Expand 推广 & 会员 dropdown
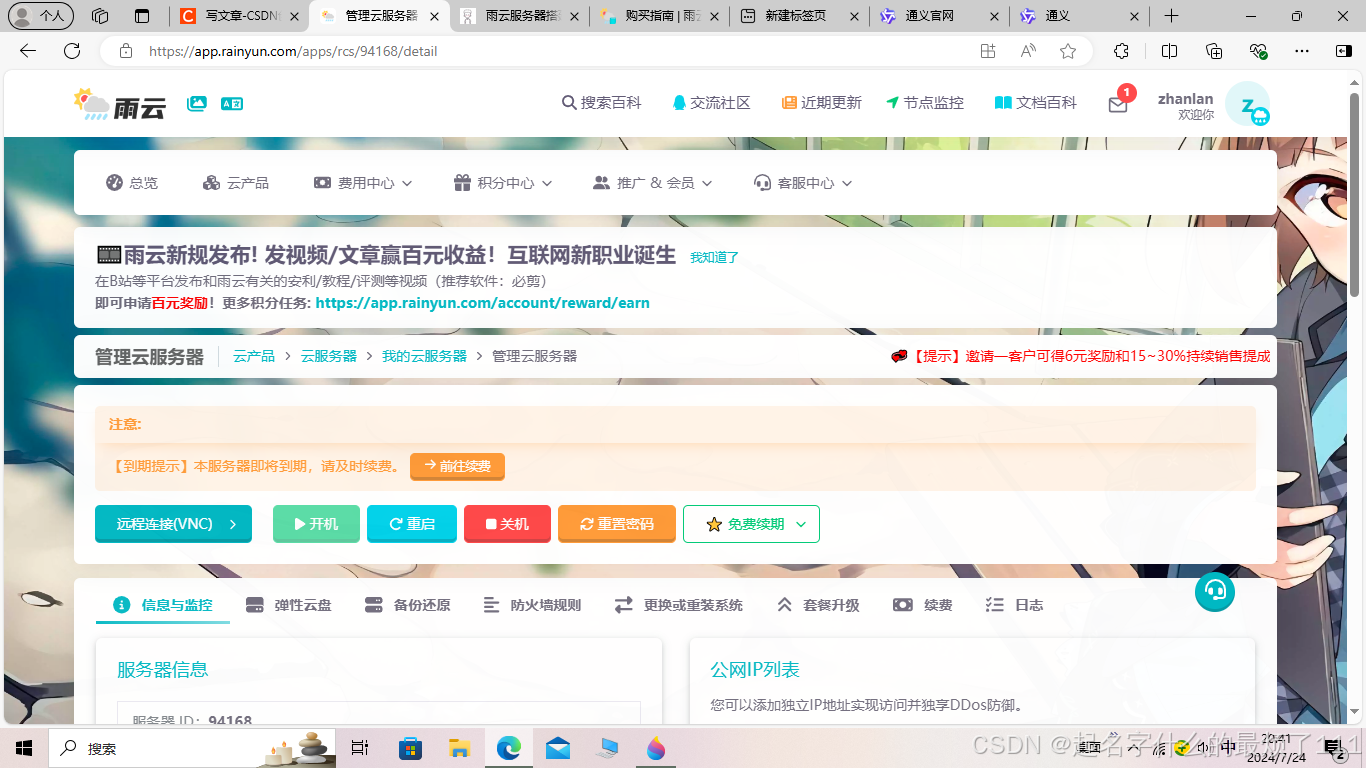Viewport: 1366px width, 768px height. [x=653, y=183]
